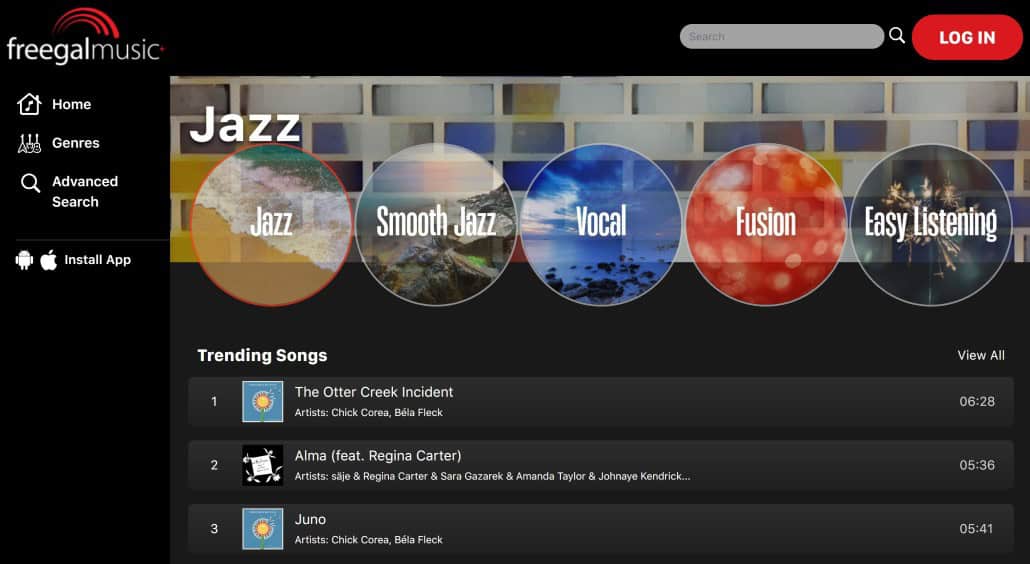Click The Otter Creek Incident album thumbnail
1030x564 pixels.
click(263, 402)
